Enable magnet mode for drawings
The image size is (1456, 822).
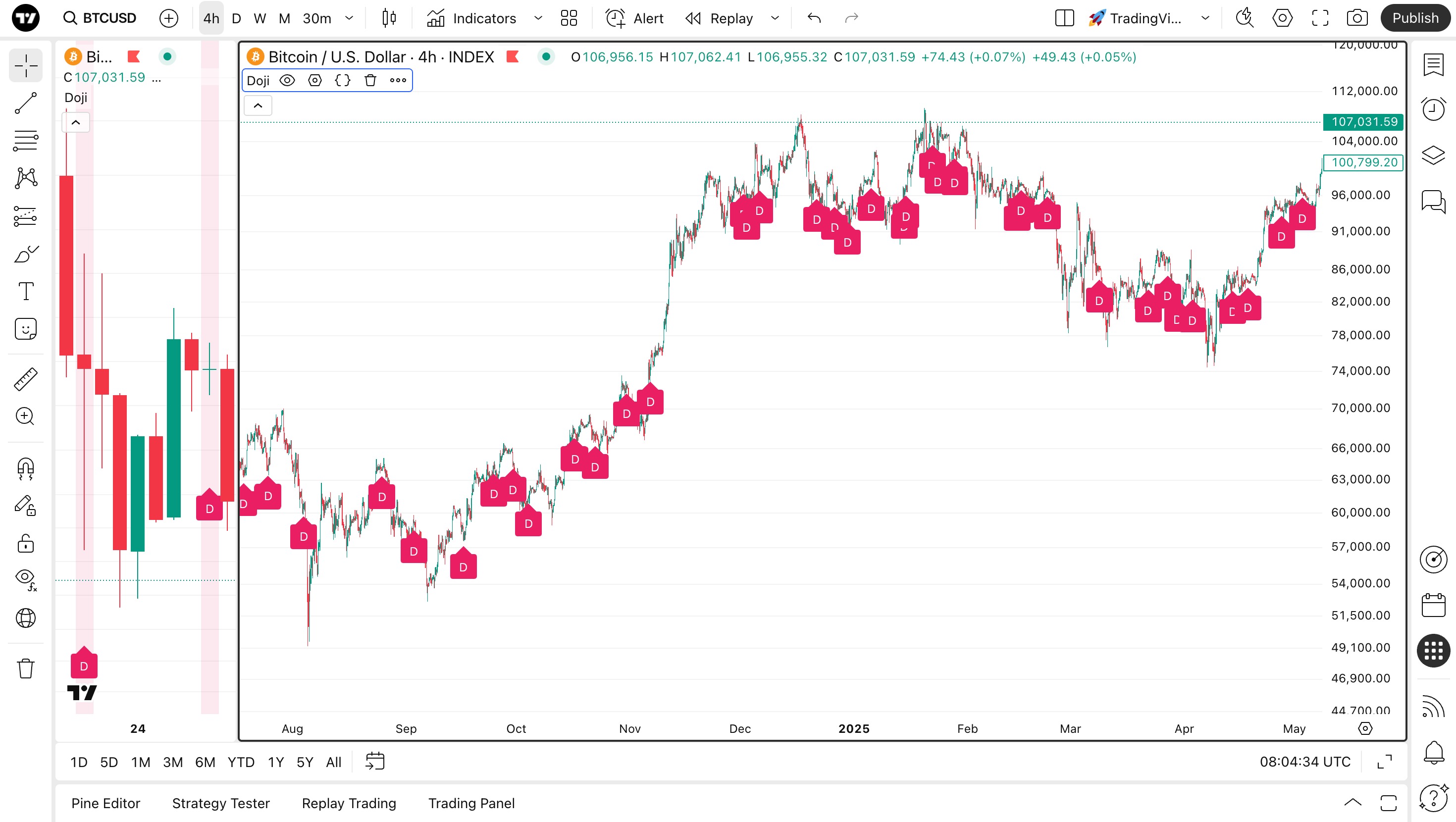pyautogui.click(x=25, y=468)
